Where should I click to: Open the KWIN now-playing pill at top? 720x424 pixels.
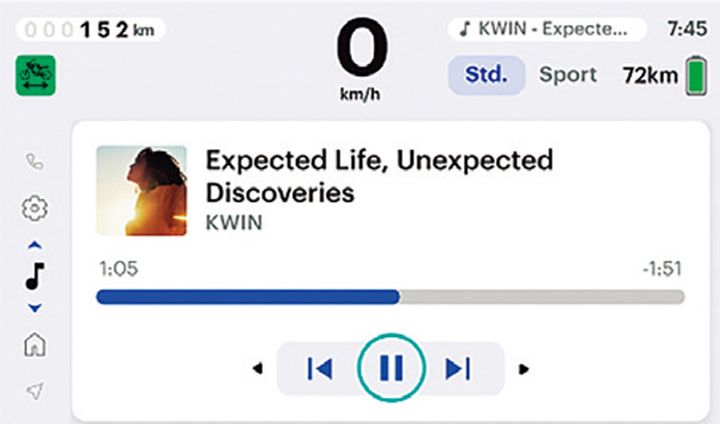click(x=546, y=29)
